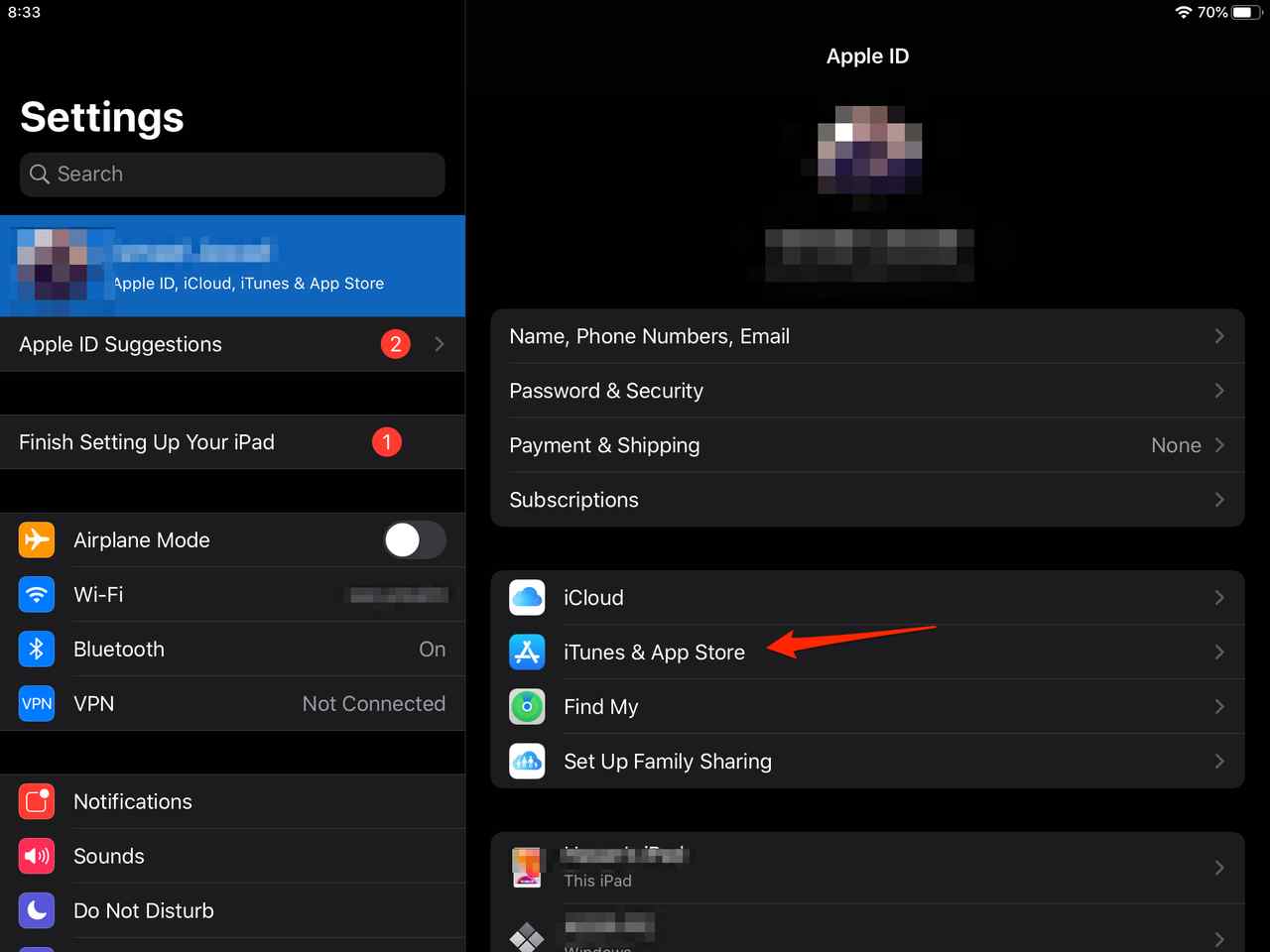Tap the Settings heading
Image resolution: width=1270 pixels, height=952 pixels.
pos(102,117)
